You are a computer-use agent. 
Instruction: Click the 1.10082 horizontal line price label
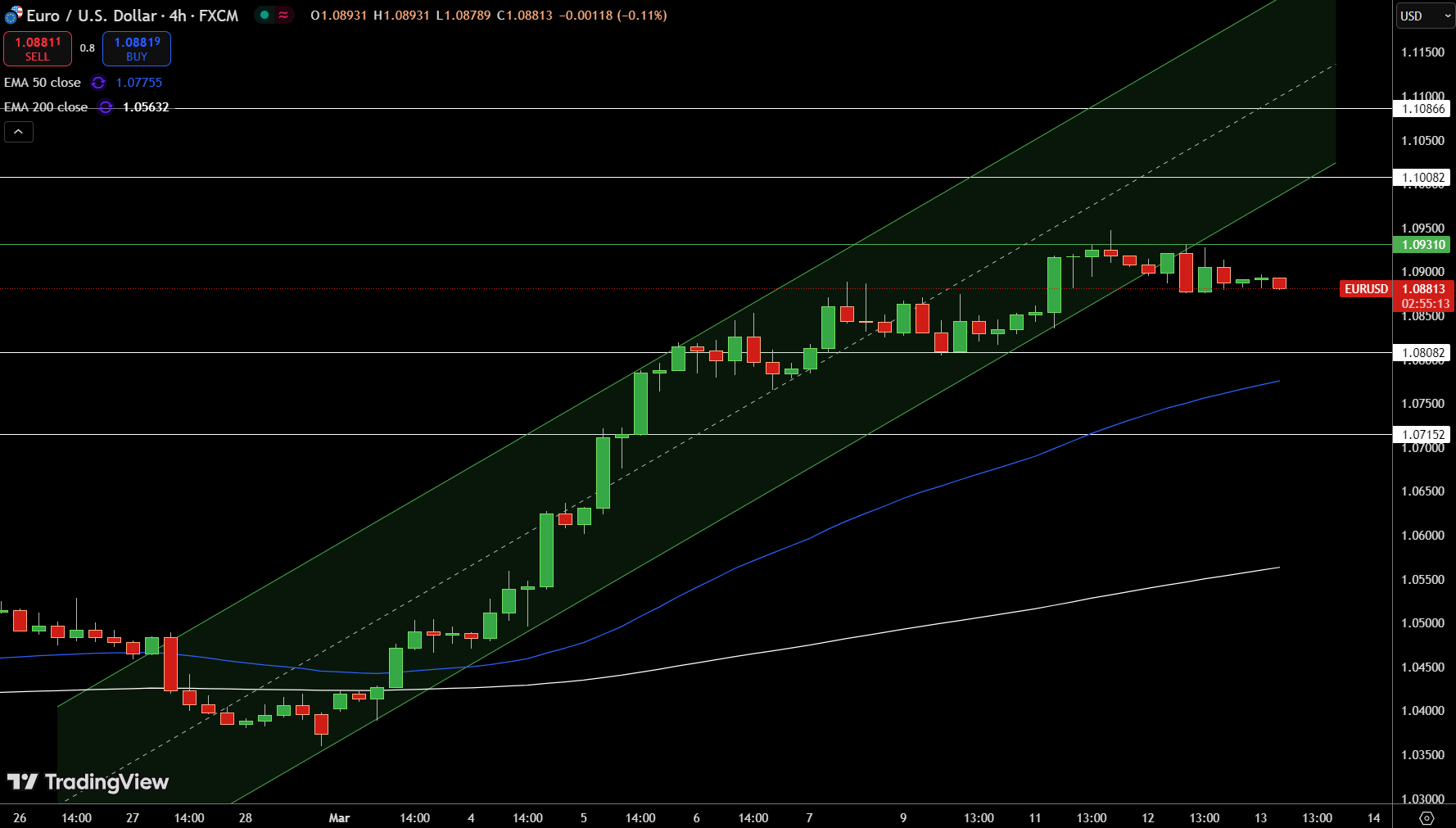1422,177
